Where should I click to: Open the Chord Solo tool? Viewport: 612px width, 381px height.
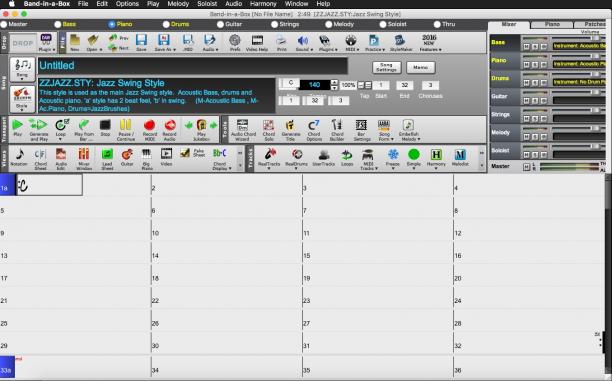pyautogui.click(x=269, y=130)
